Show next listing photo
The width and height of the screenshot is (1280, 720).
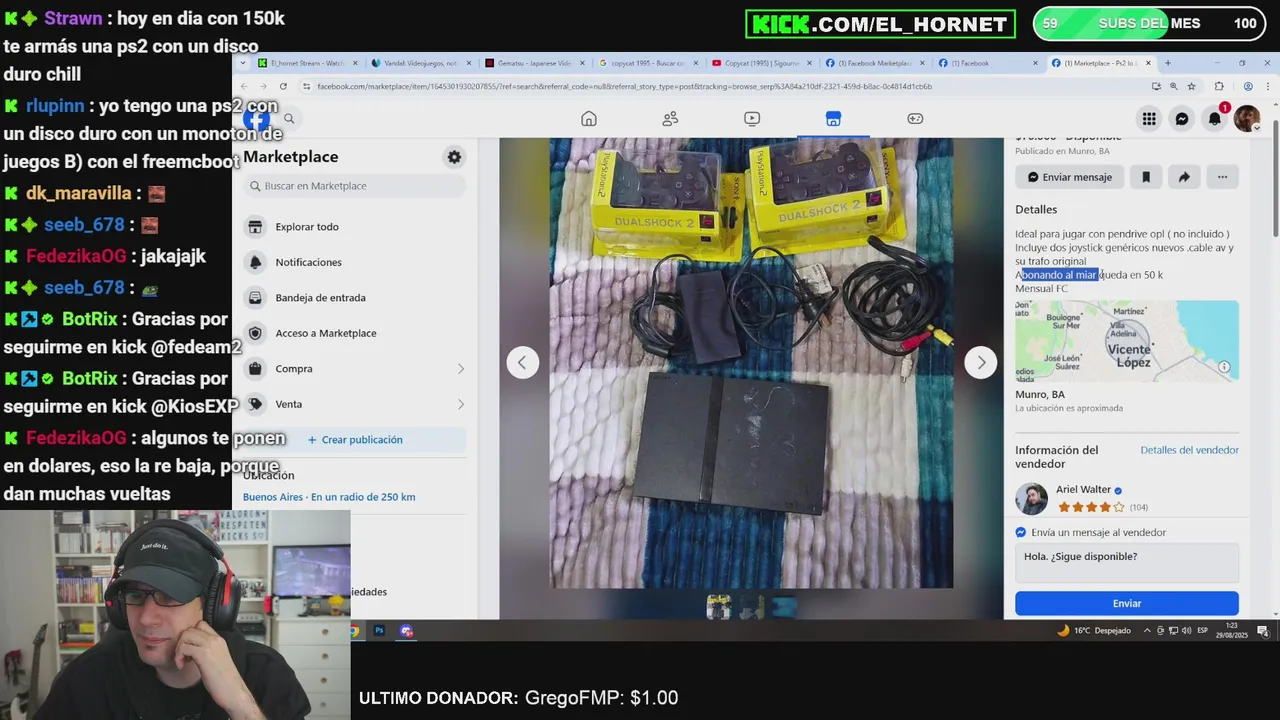(981, 363)
